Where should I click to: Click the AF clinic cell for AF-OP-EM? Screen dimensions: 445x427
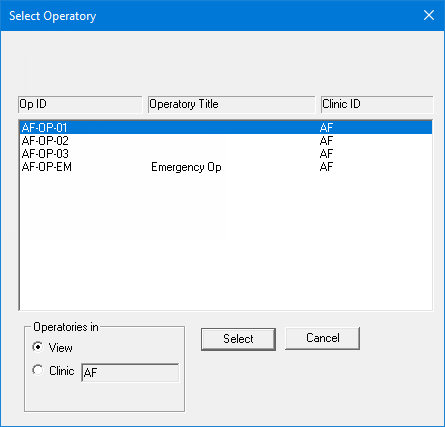[x=326, y=167]
